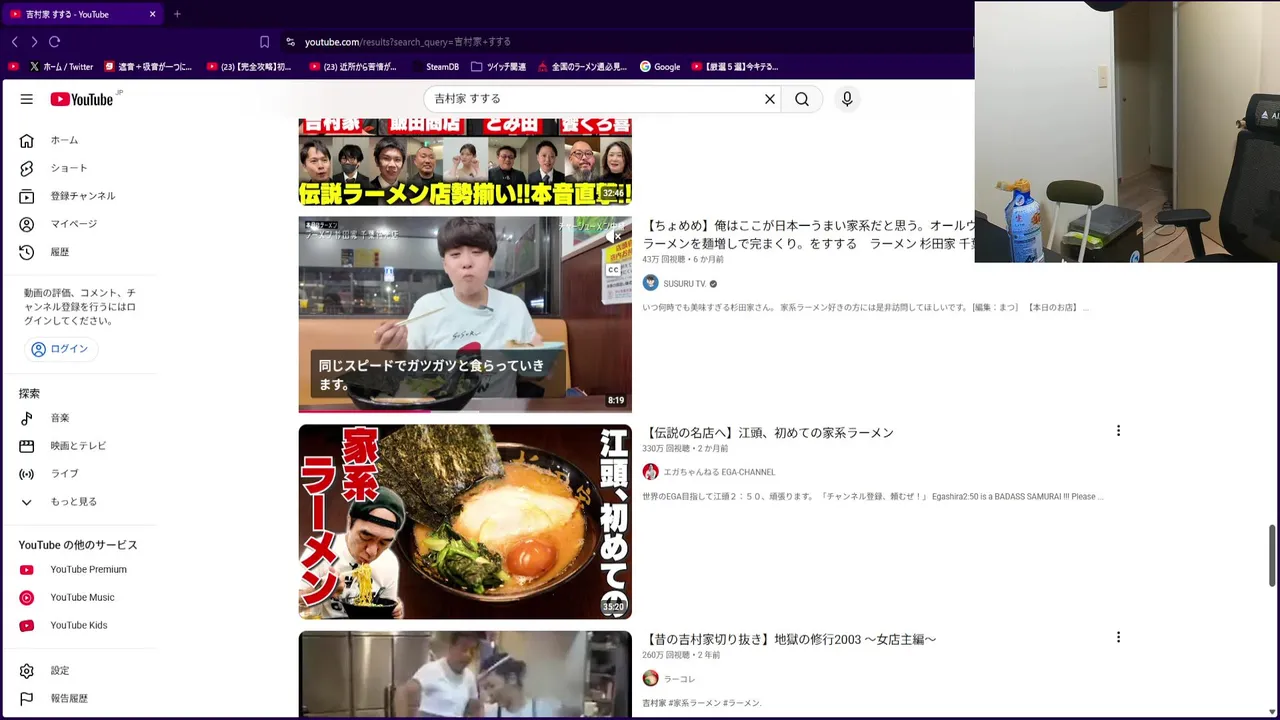The image size is (1280, 720).
Task: Open YouTube Music link
Action: [x=78, y=598]
